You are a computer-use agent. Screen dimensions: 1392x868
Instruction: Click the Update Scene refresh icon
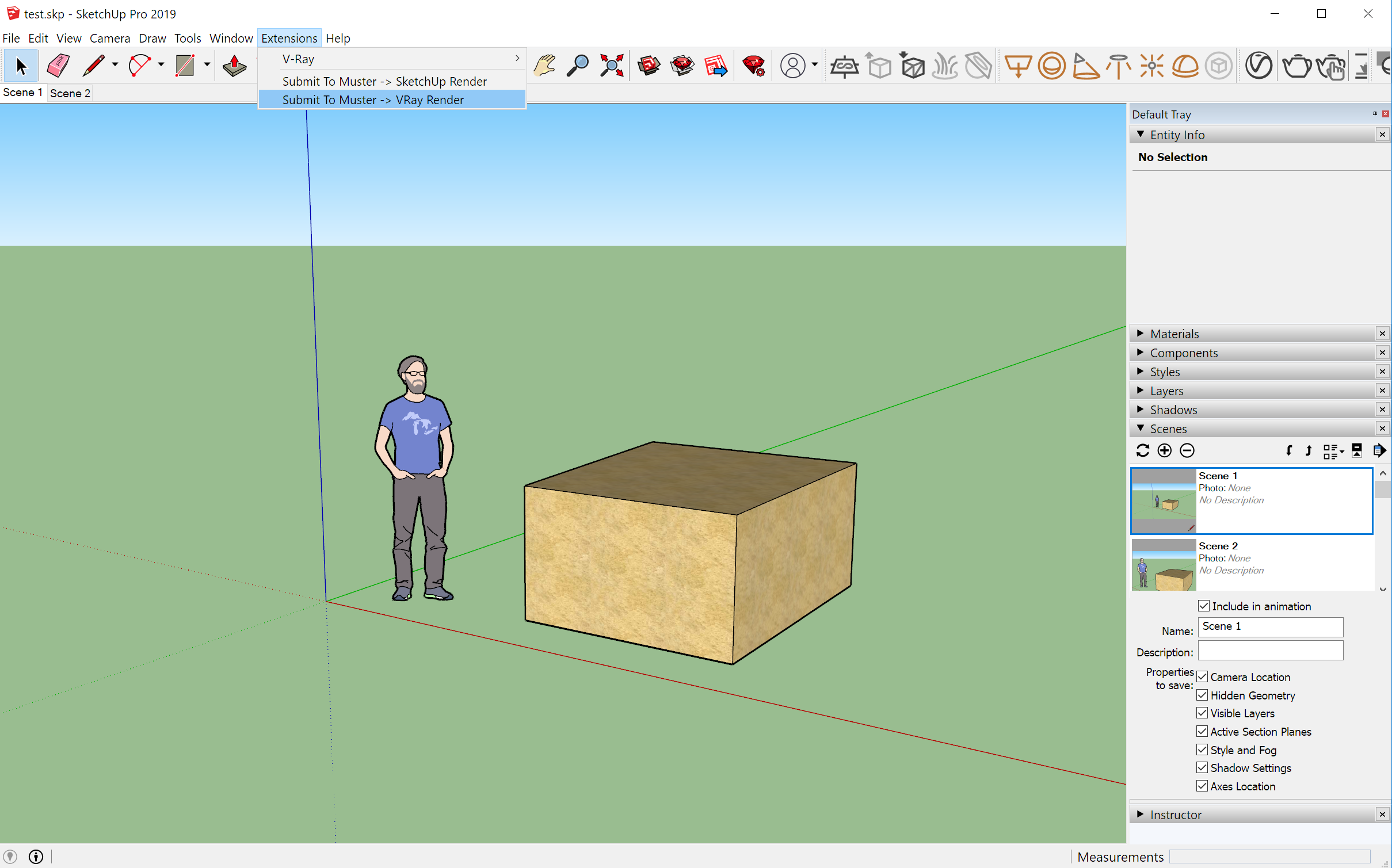tap(1142, 450)
